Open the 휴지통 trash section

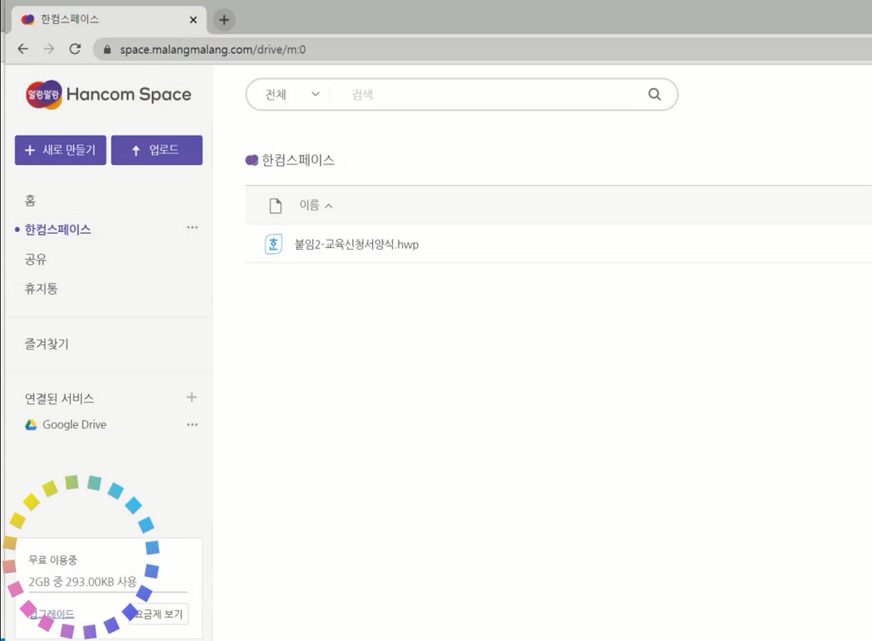(41, 289)
